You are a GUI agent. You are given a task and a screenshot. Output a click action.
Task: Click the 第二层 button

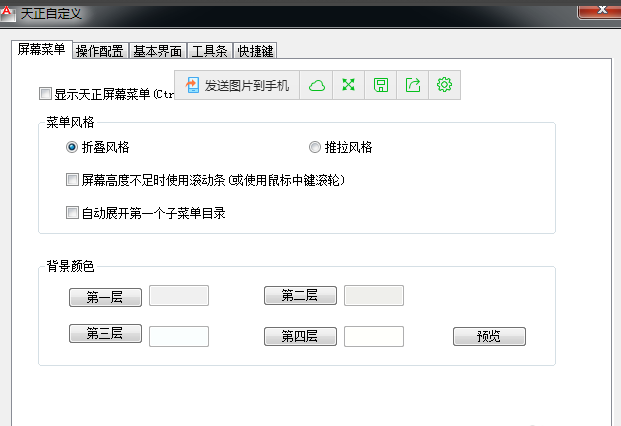[300, 295]
